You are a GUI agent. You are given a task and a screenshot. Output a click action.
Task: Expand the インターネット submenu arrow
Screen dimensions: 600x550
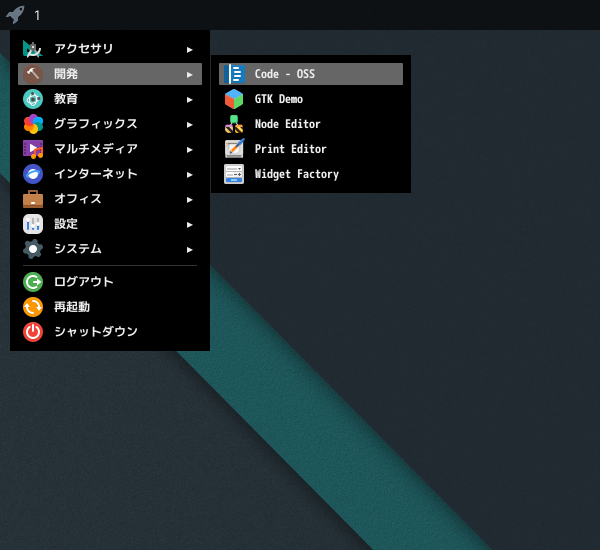[x=189, y=175]
